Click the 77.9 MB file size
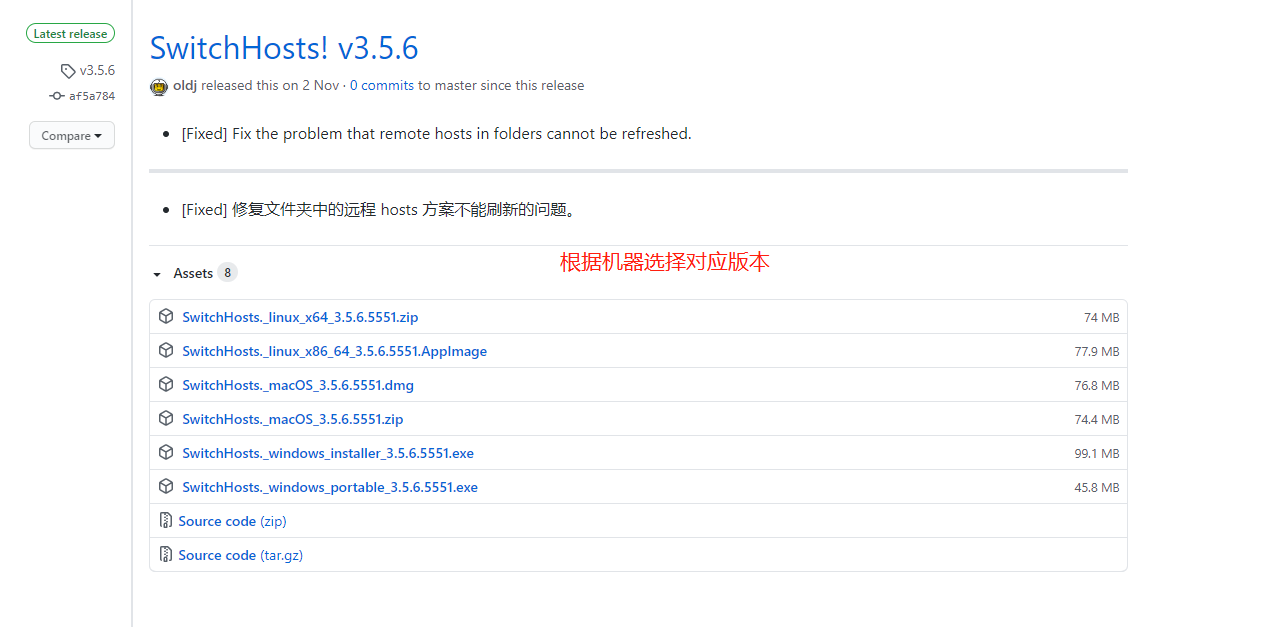The width and height of the screenshot is (1272, 627). pyautogui.click(x=1097, y=352)
